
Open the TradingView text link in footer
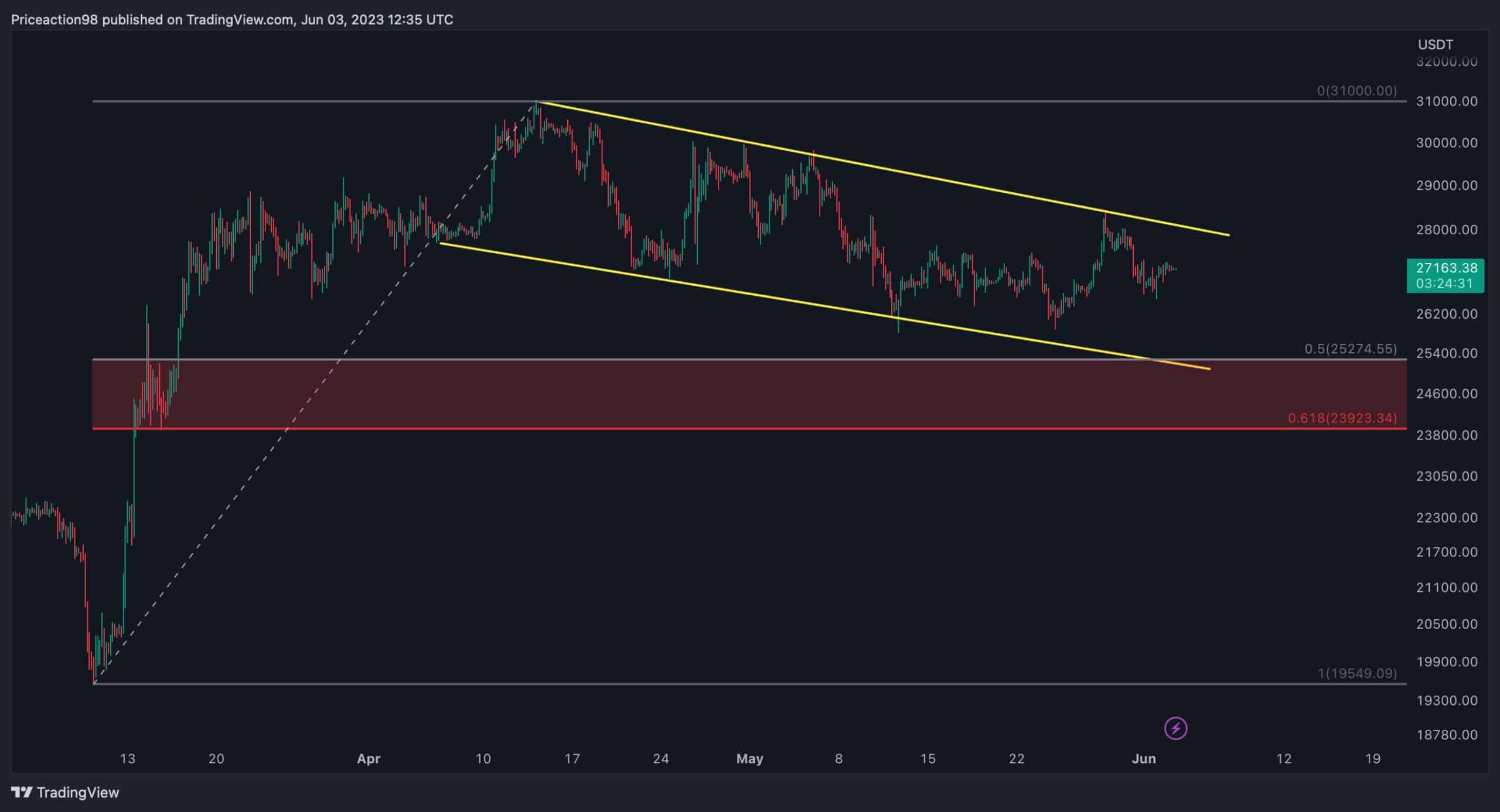tap(78, 793)
